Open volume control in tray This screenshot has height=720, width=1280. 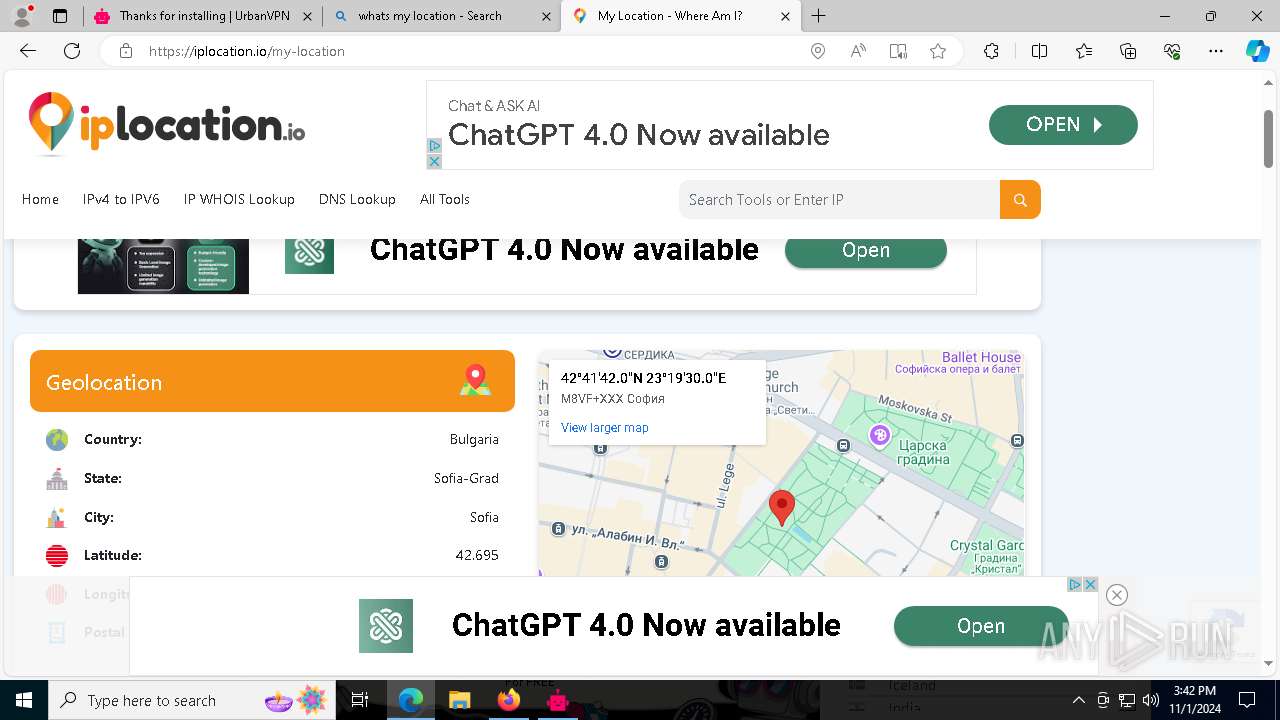[1151, 700]
